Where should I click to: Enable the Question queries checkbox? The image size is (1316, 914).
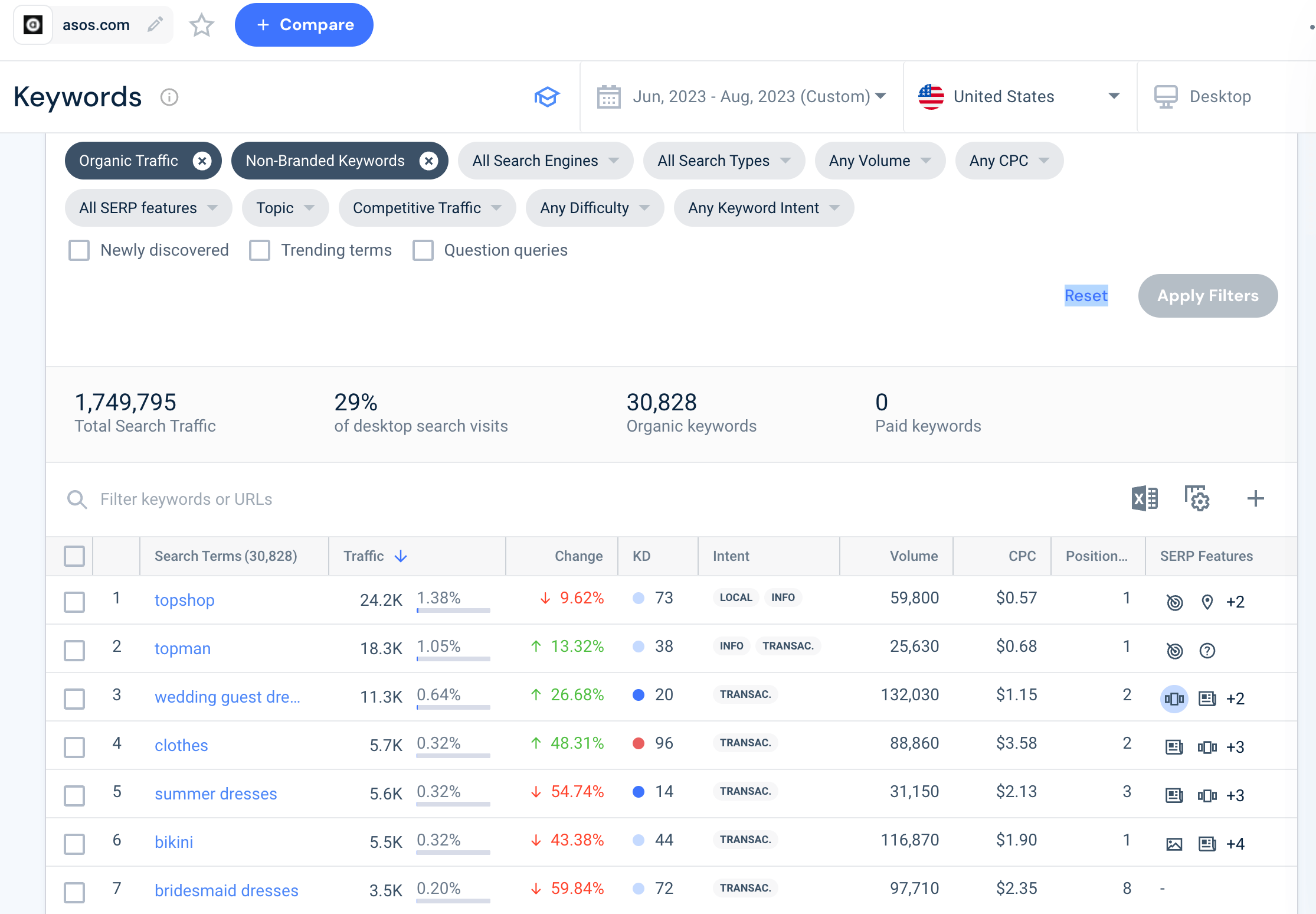423,250
